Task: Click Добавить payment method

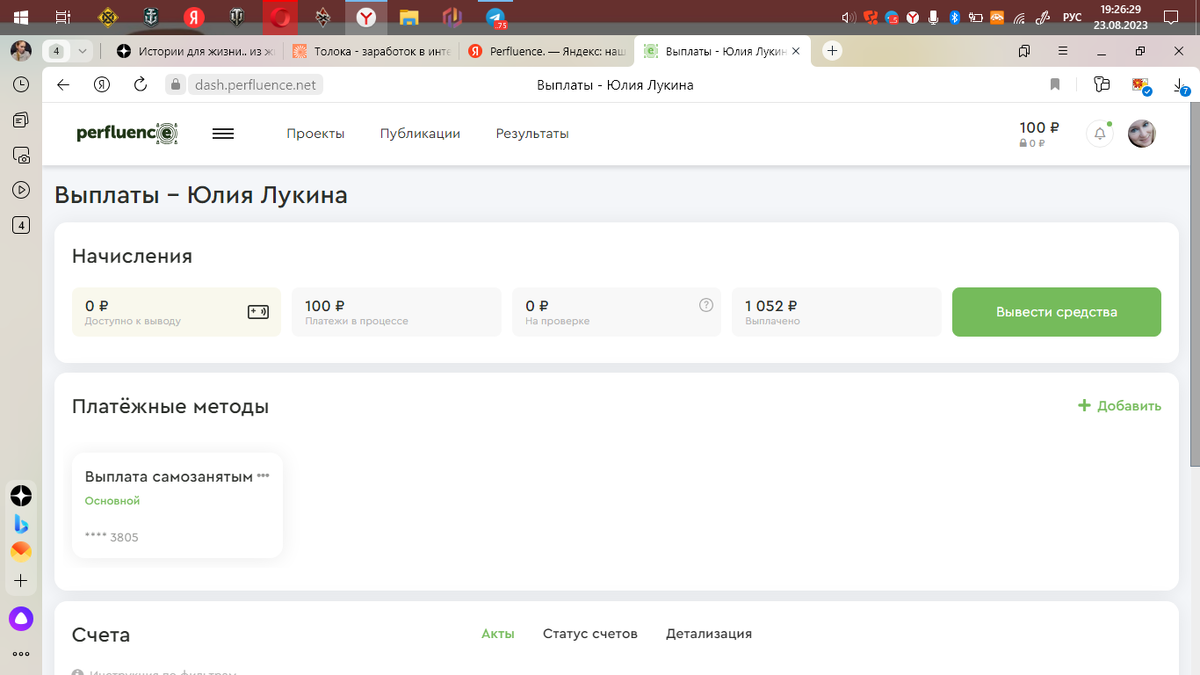Action: 1119,406
